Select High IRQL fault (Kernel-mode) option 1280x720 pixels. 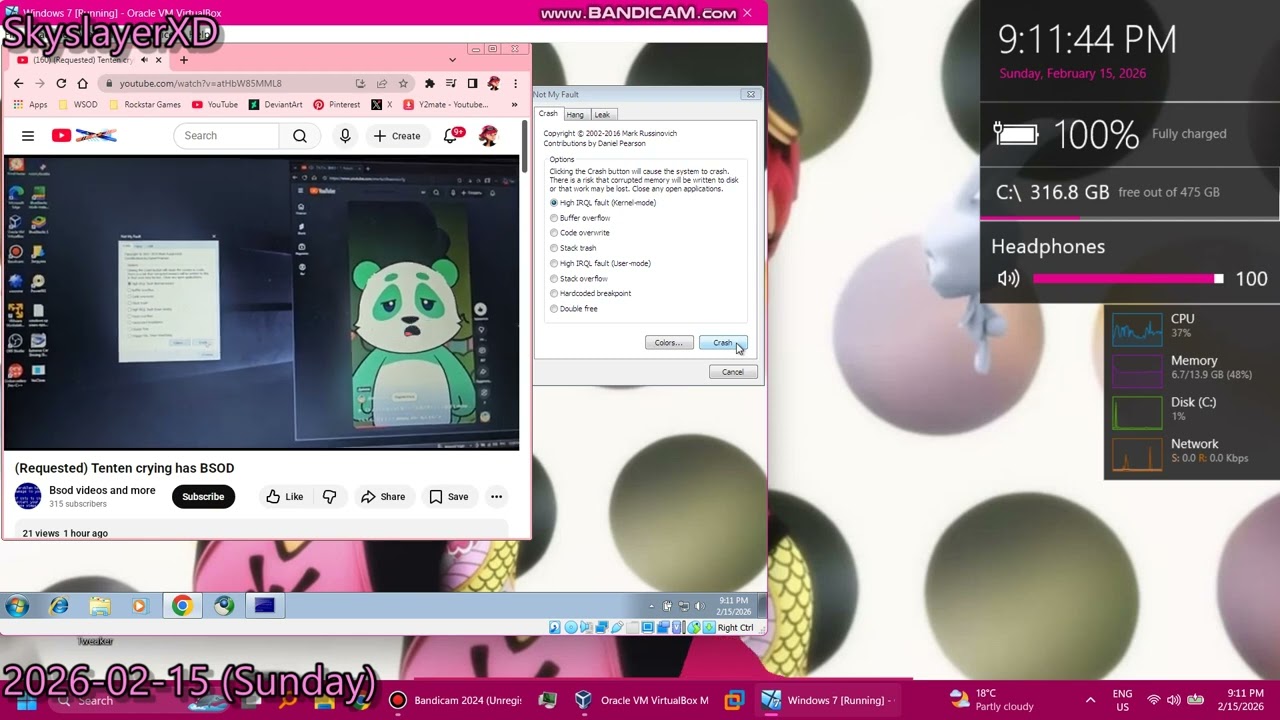[603, 203]
